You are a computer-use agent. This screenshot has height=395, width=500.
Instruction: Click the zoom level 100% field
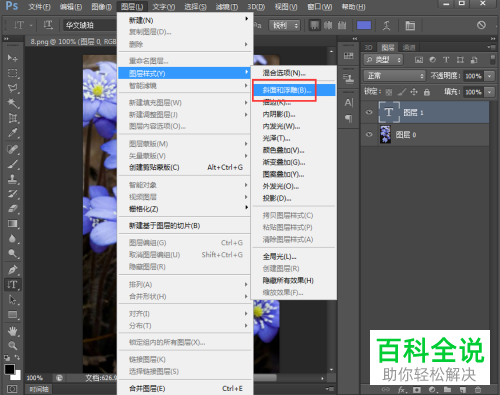tap(35, 378)
